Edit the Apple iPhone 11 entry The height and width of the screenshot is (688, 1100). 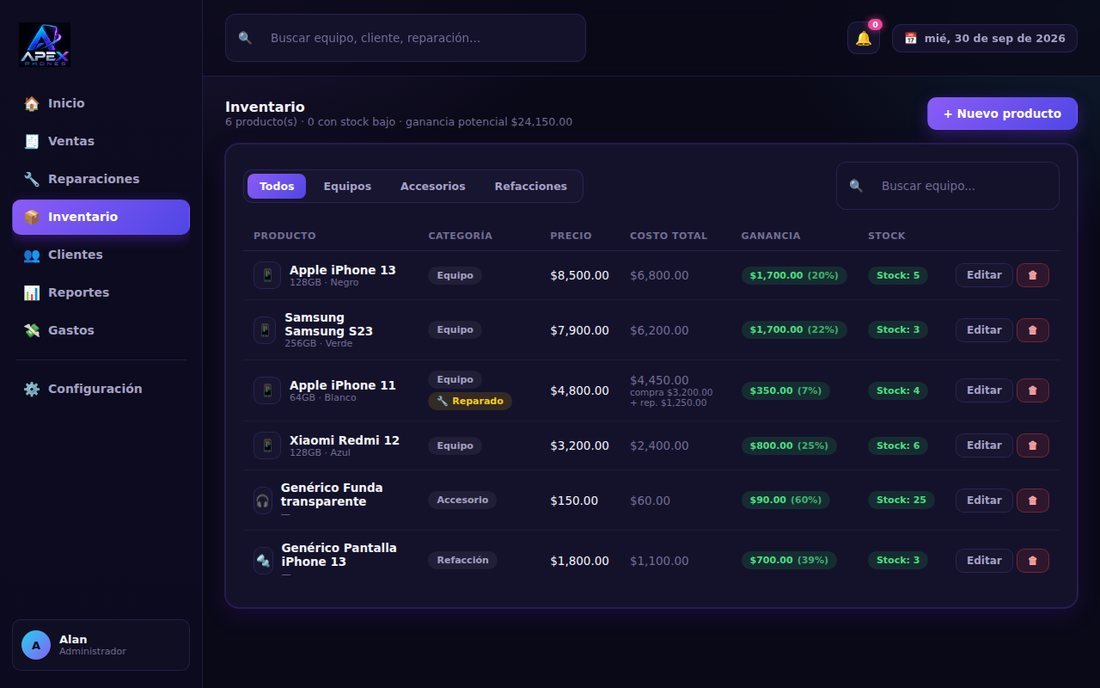click(x=984, y=390)
